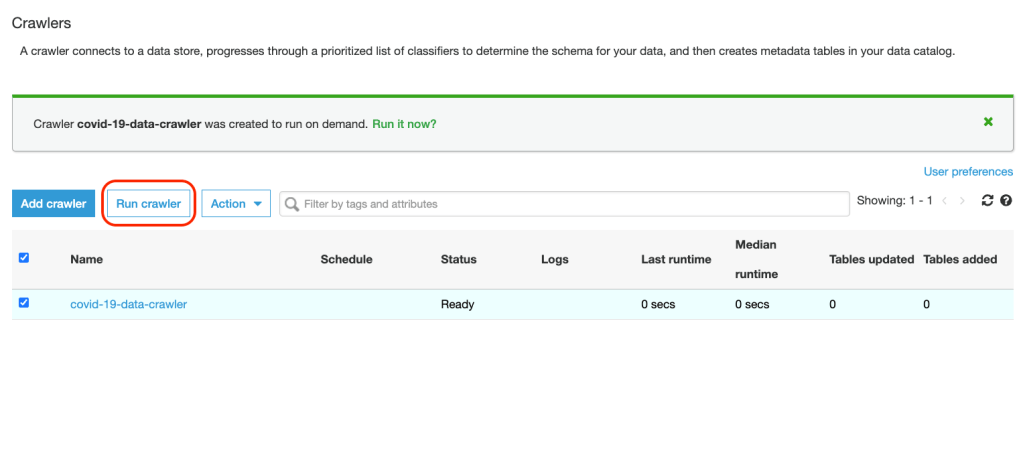Click the Add crawler button
Image resolution: width=1023 pixels, height=449 pixels.
click(53, 204)
